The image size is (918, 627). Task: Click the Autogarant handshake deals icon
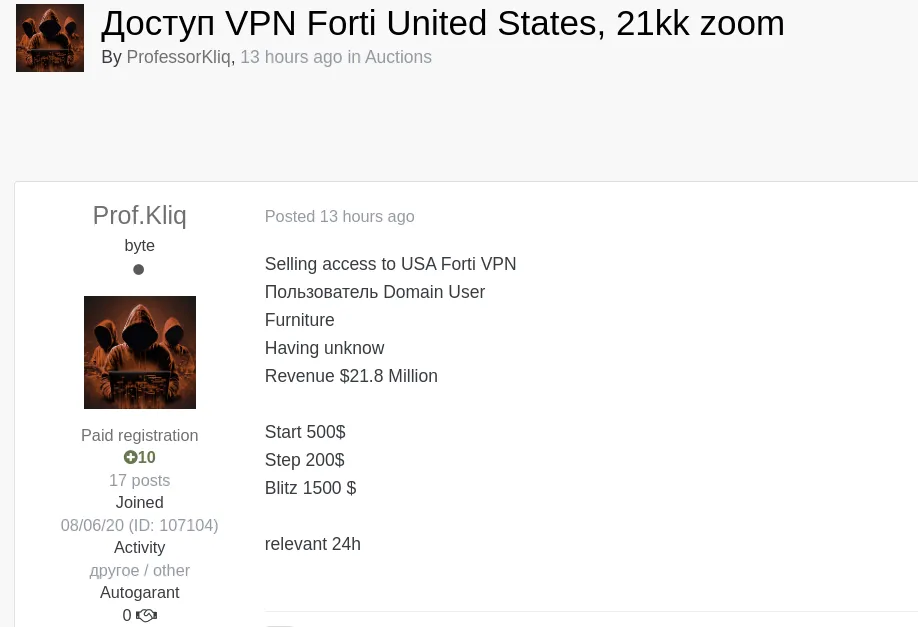coord(147,615)
